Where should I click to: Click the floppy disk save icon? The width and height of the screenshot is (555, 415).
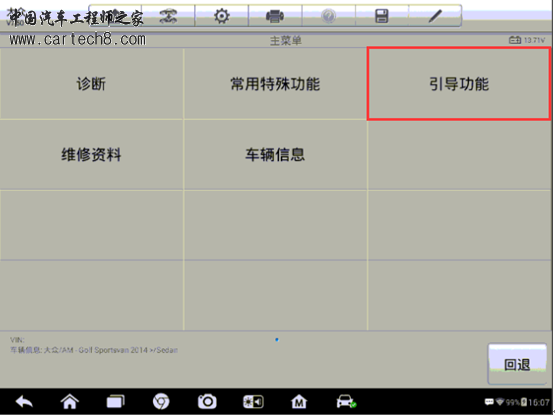382,16
